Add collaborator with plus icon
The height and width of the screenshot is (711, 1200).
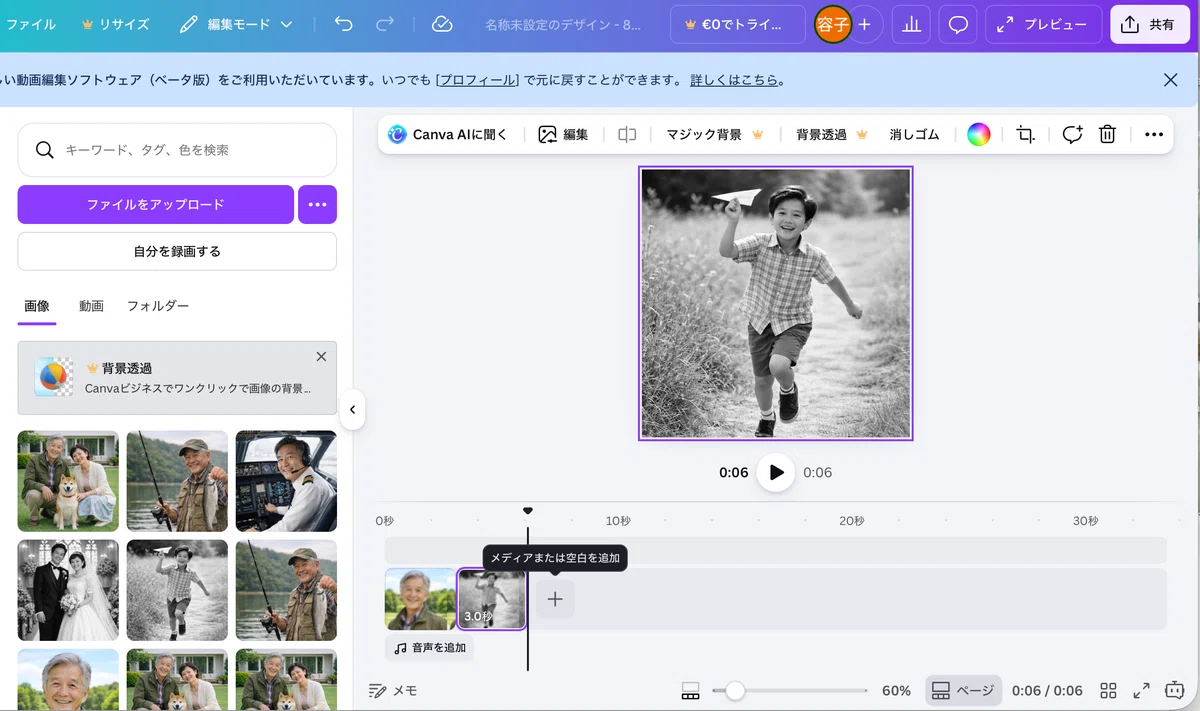click(865, 24)
